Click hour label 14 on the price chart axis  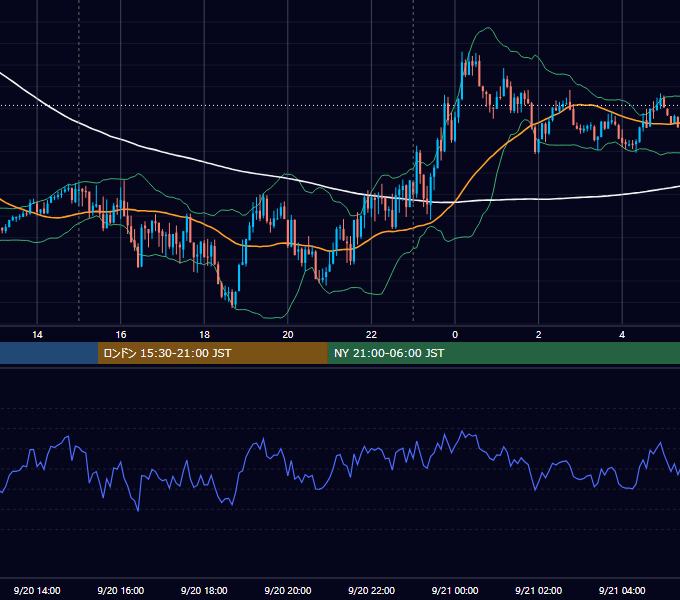pyautogui.click(x=37, y=335)
